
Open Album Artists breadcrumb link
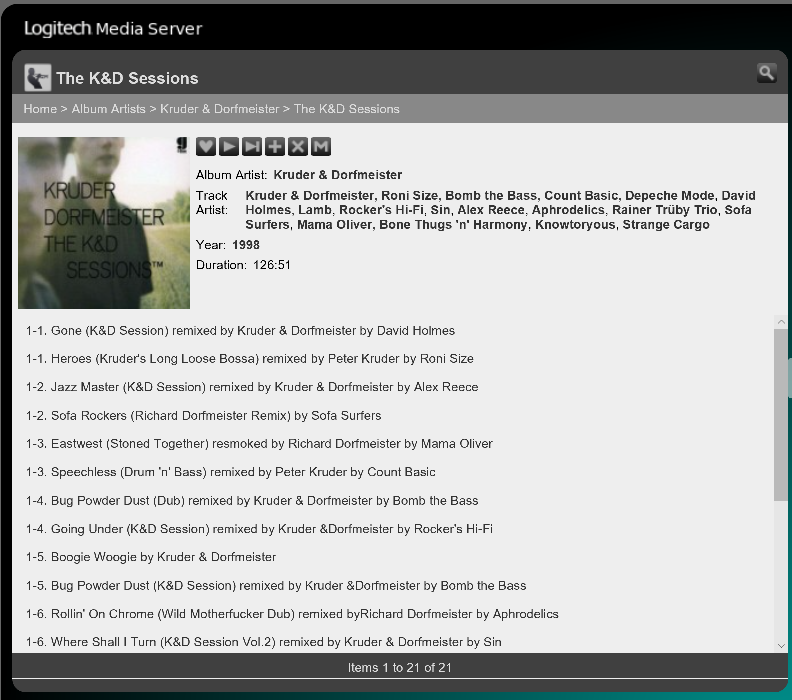pyautogui.click(x=108, y=109)
